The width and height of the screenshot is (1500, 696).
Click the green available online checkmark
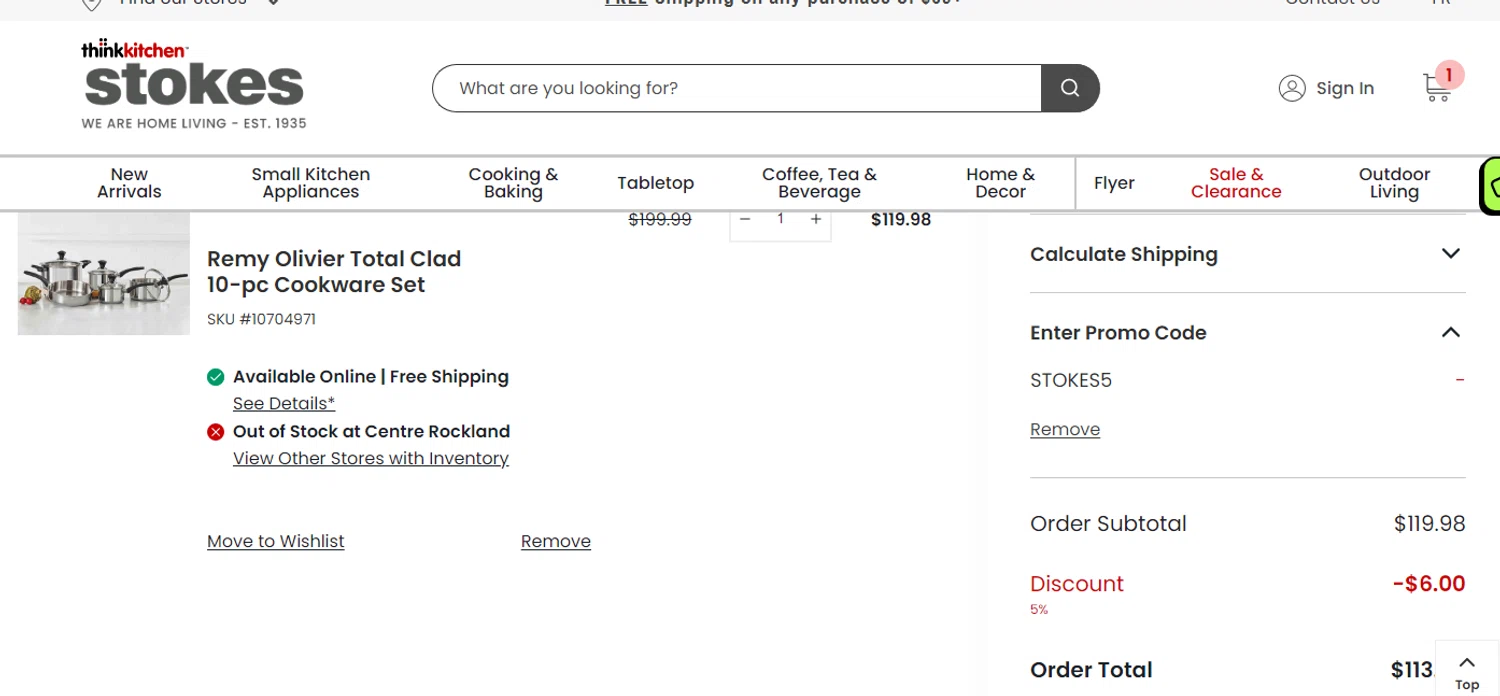point(215,377)
